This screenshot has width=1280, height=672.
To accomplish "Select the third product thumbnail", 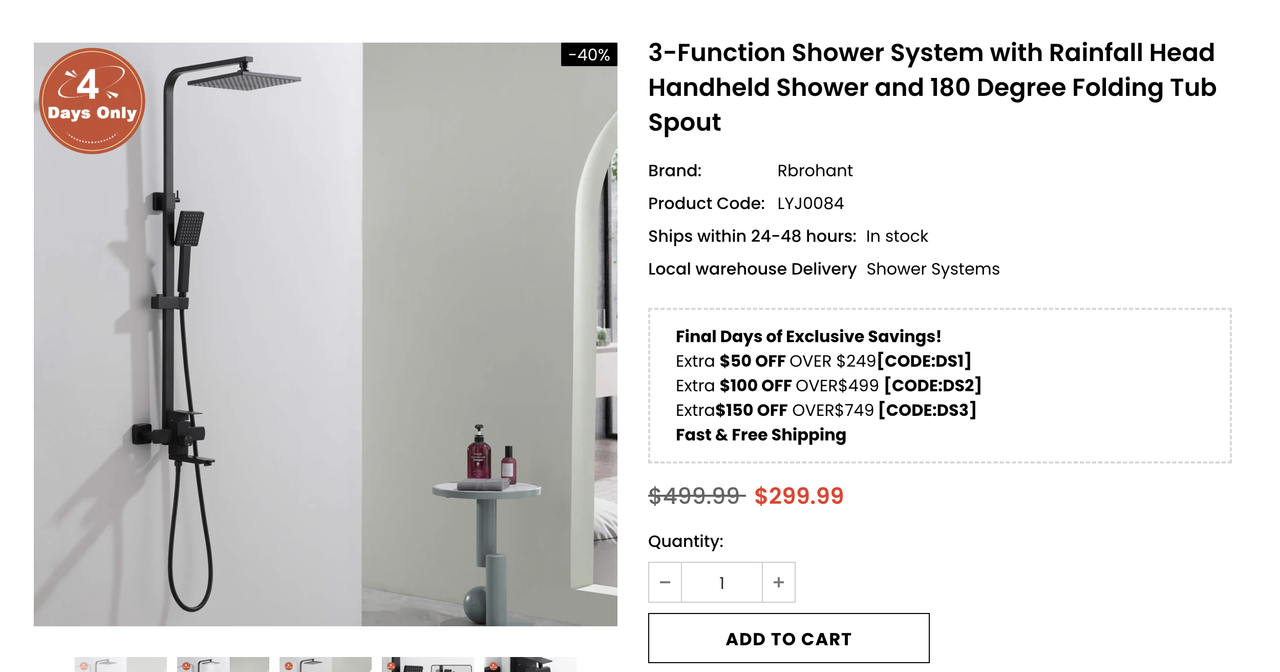I will (325, 664).
